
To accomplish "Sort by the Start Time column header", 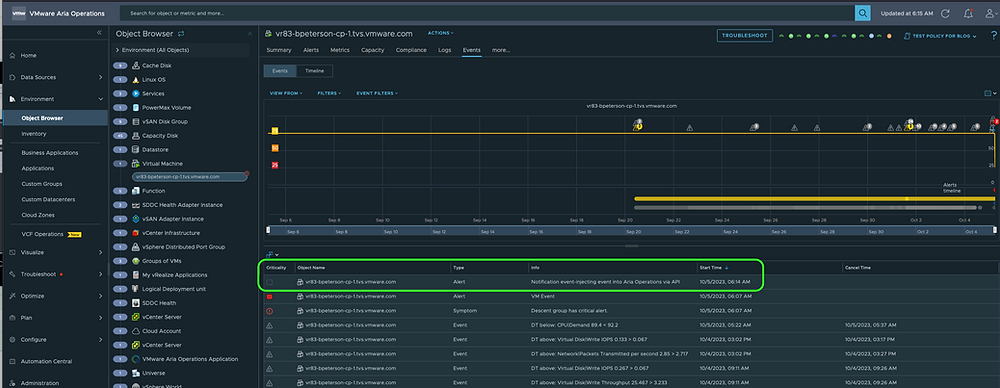I will [713, 267].
